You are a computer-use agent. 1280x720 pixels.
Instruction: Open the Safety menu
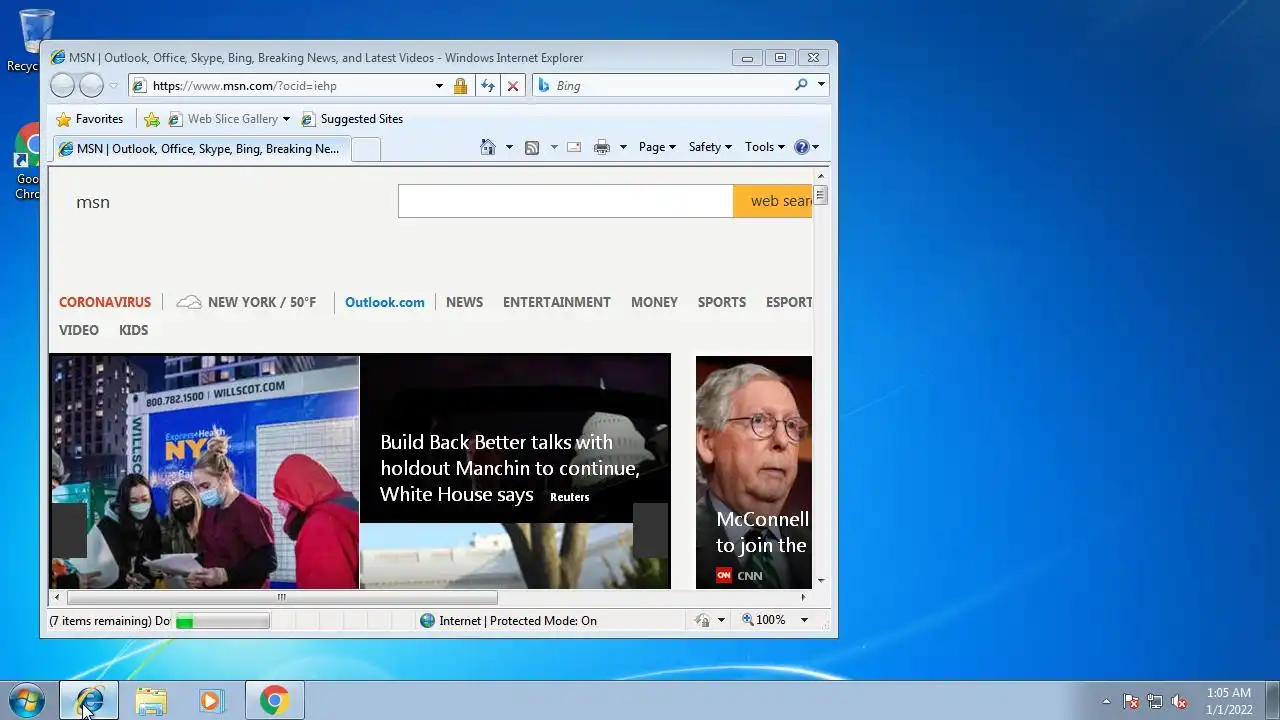tap(710, 147)
